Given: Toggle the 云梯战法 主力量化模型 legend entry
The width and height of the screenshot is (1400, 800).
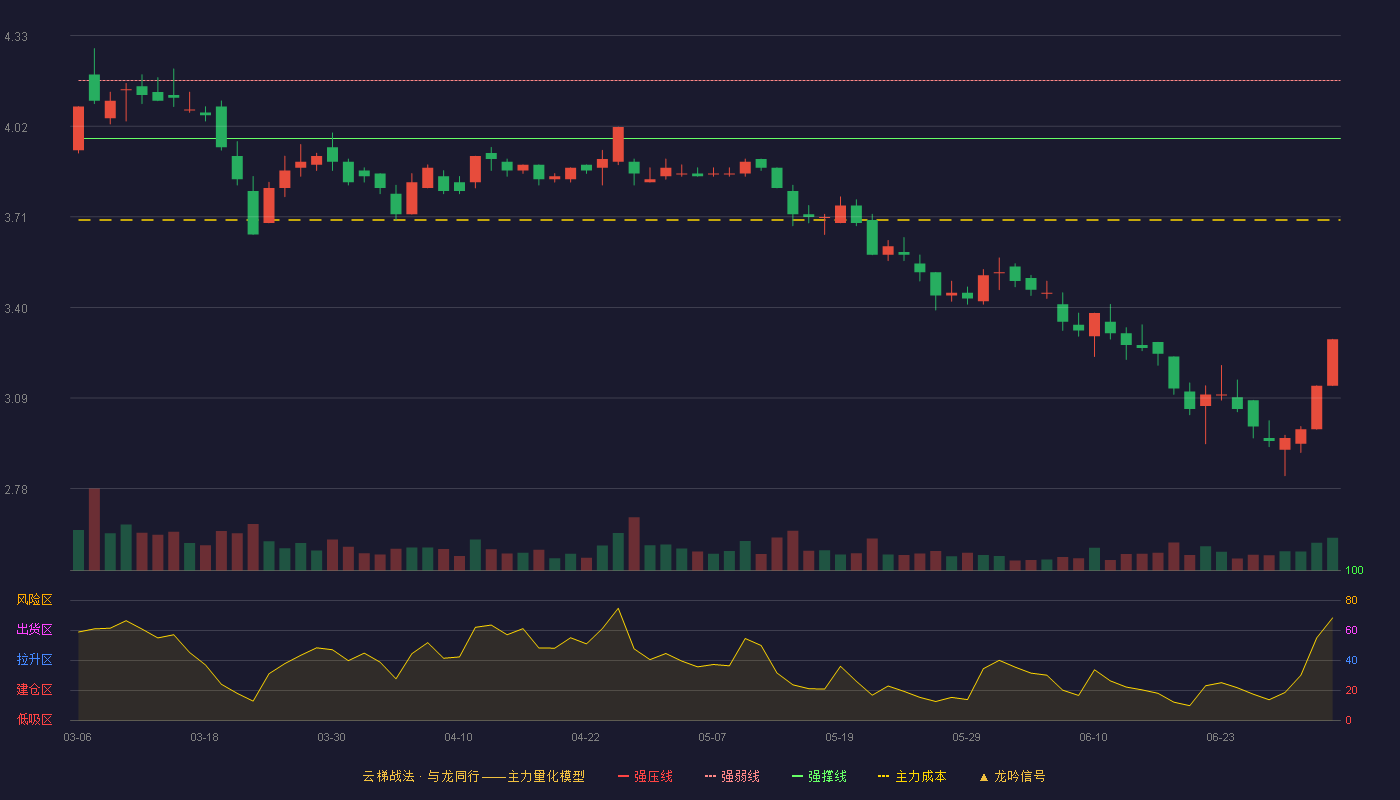Looking at the screenshot, I should click(473, 776).
